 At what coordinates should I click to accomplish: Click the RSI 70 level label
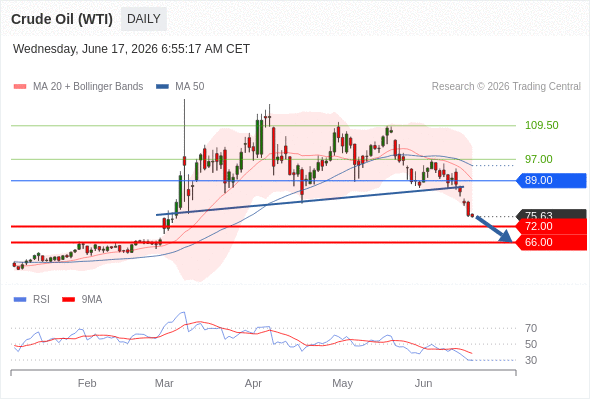pyautogui.click(x=531, y=329)
